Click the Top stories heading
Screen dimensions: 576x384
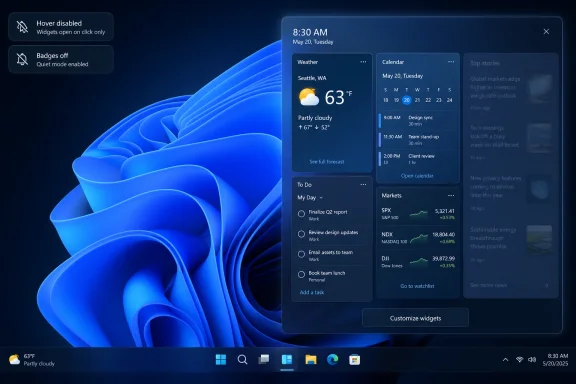coord(485,63)
